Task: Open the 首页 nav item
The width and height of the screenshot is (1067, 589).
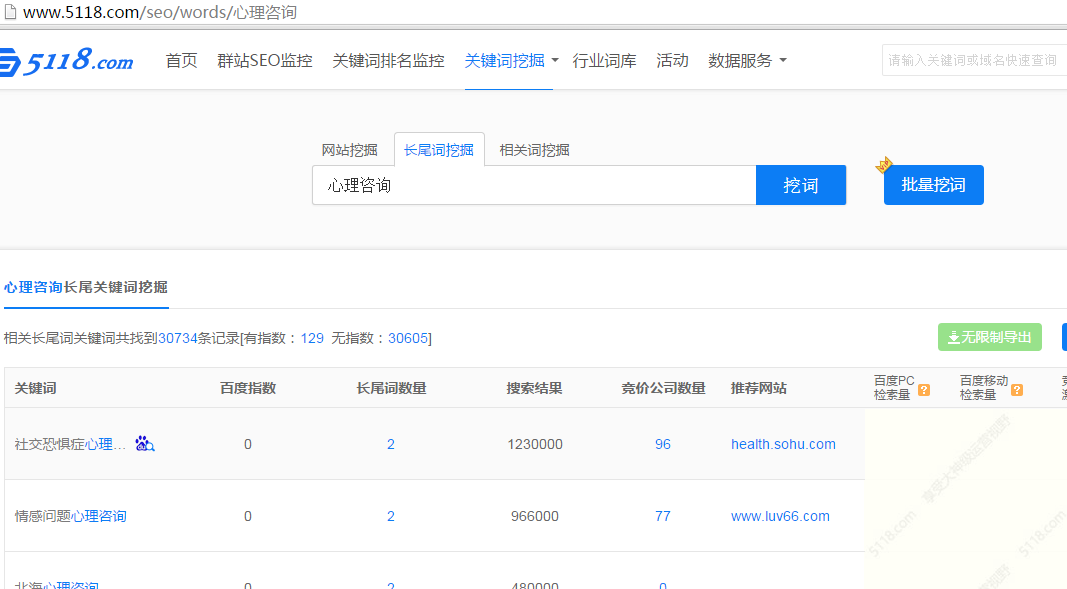Action: [x=181, y=61]
